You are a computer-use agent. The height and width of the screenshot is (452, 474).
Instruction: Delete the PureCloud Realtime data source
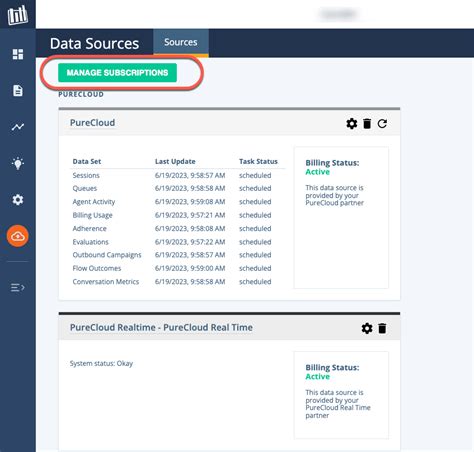click(x=382, y=328)
